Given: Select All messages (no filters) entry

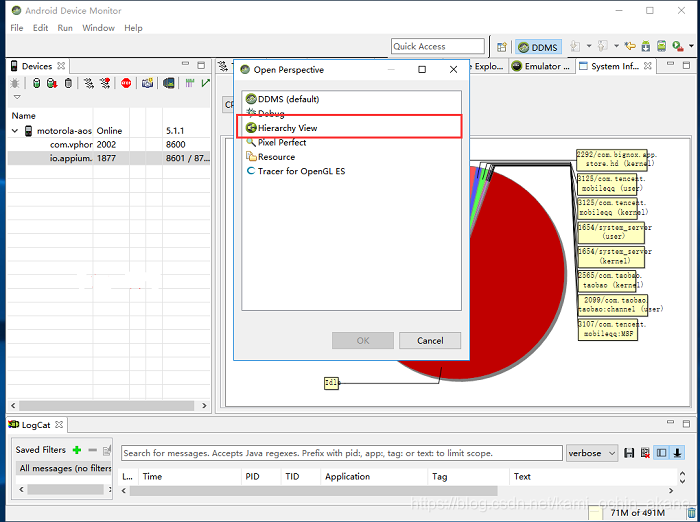Looking at the screenshot, I should point(64,468).
